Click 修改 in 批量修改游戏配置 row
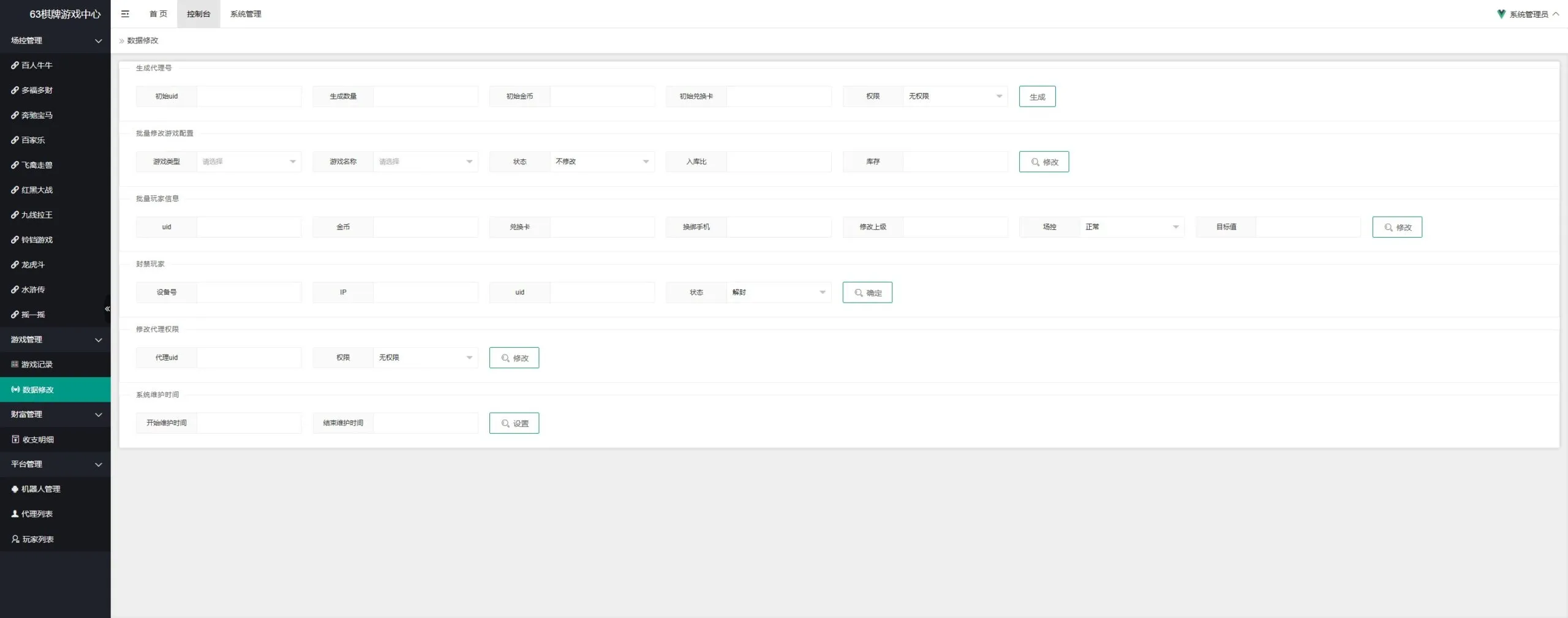The height and width of the screenshot is (618, 1568). [1044, 162]
